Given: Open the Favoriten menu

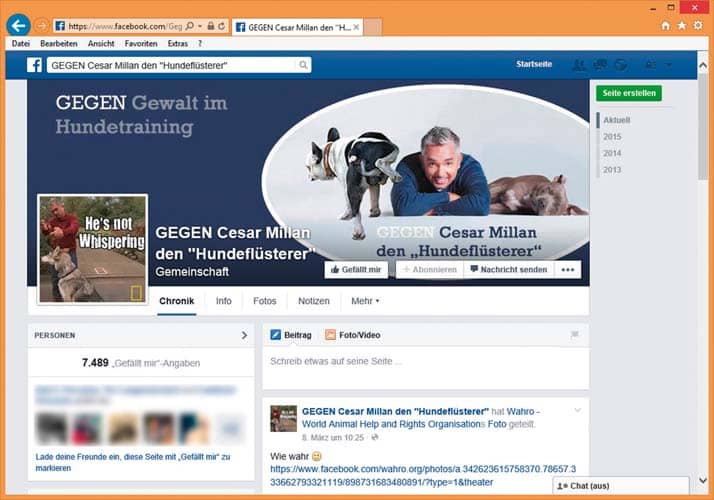Looking at the screenshot, I should pos(143,44).
